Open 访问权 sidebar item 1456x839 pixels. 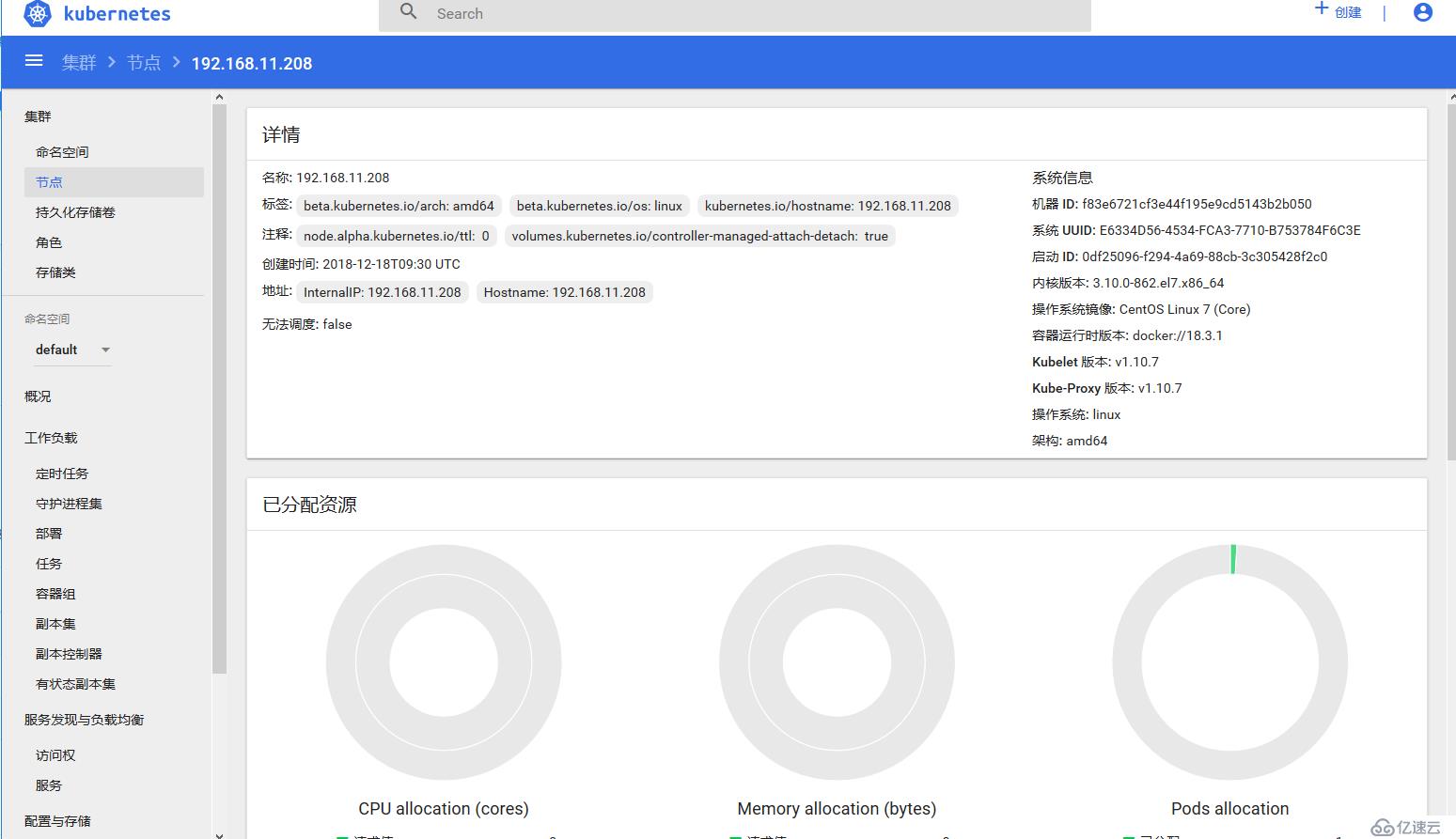tap(55, 755)
